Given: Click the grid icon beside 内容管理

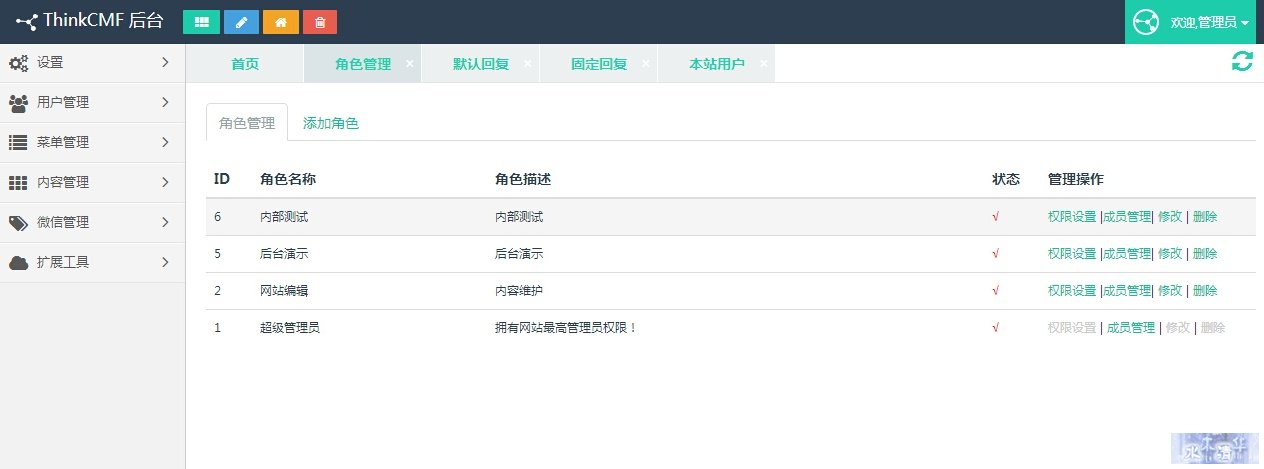Looking at the screenshot, I should pos(18,183).
